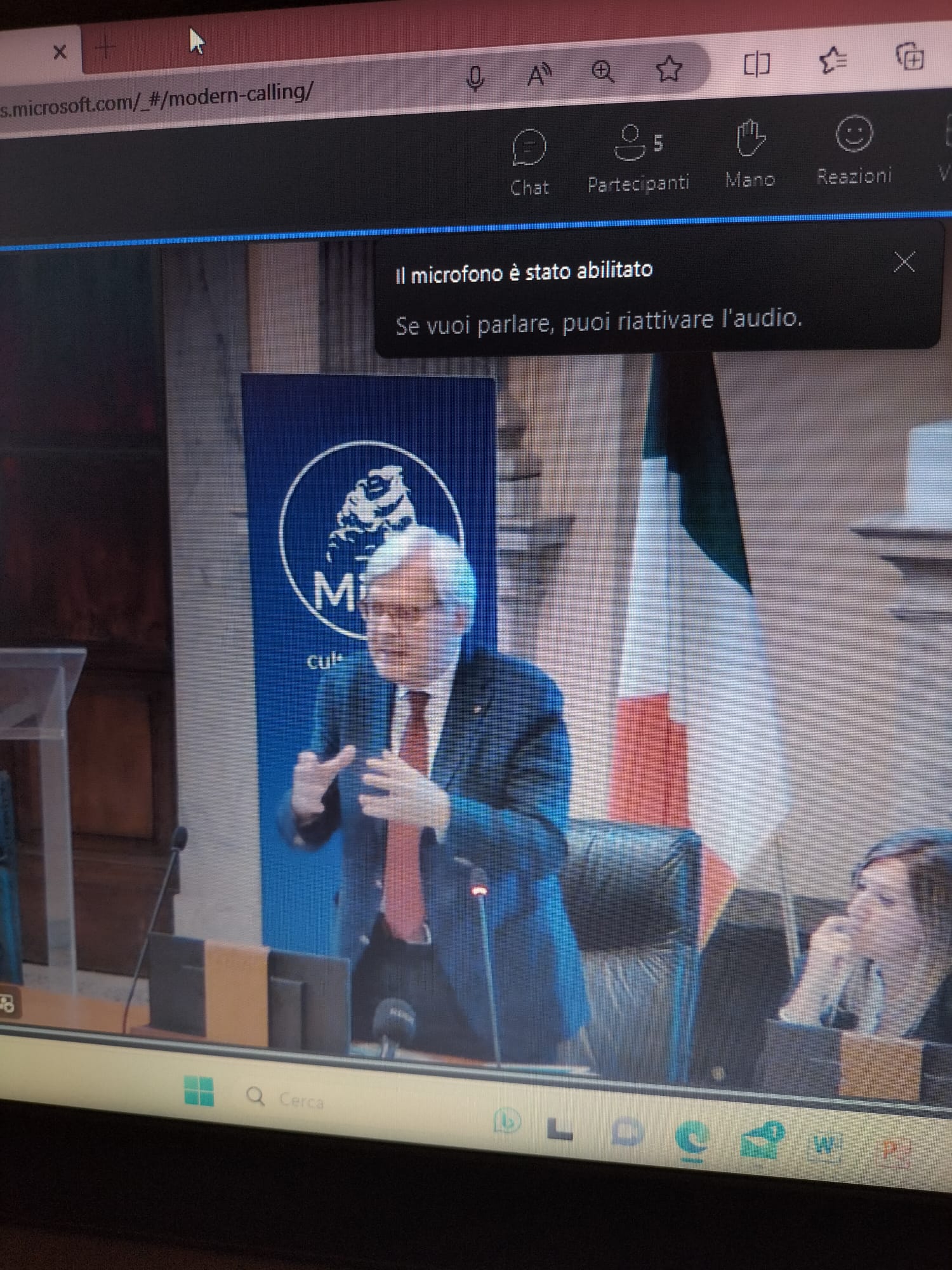952x1270 pixels.
Task: Open a new browser tab
Action: 106,48
